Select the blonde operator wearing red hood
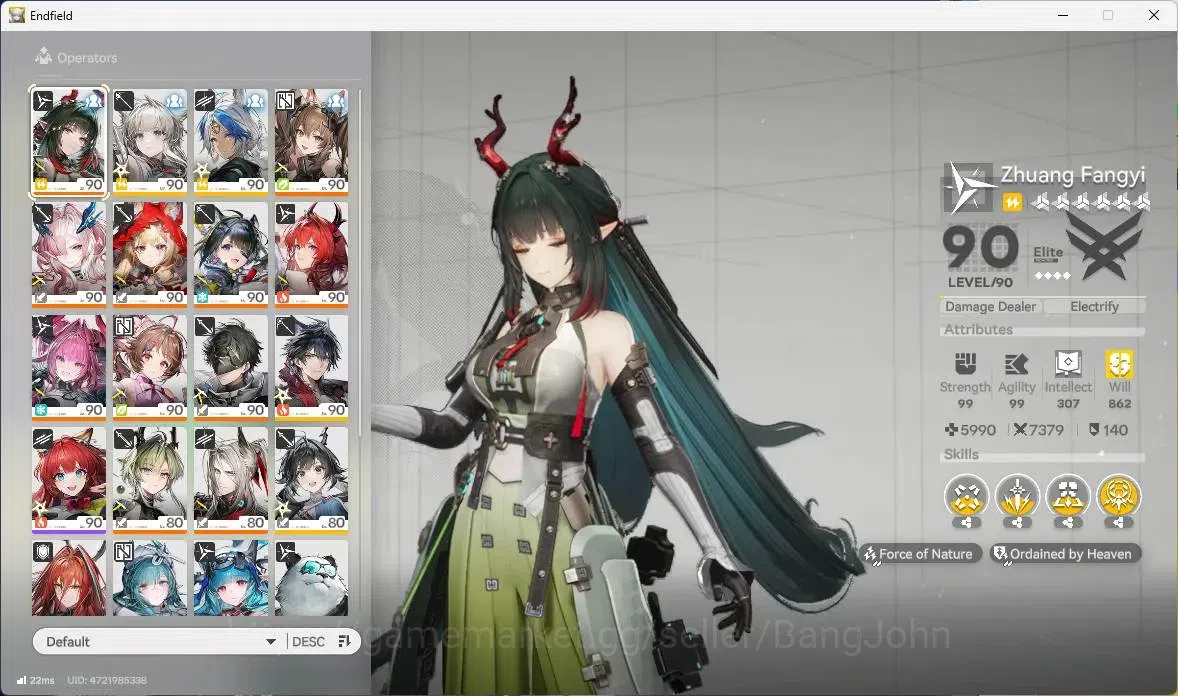Screen dimensions: 1178x696 (150, 254)
